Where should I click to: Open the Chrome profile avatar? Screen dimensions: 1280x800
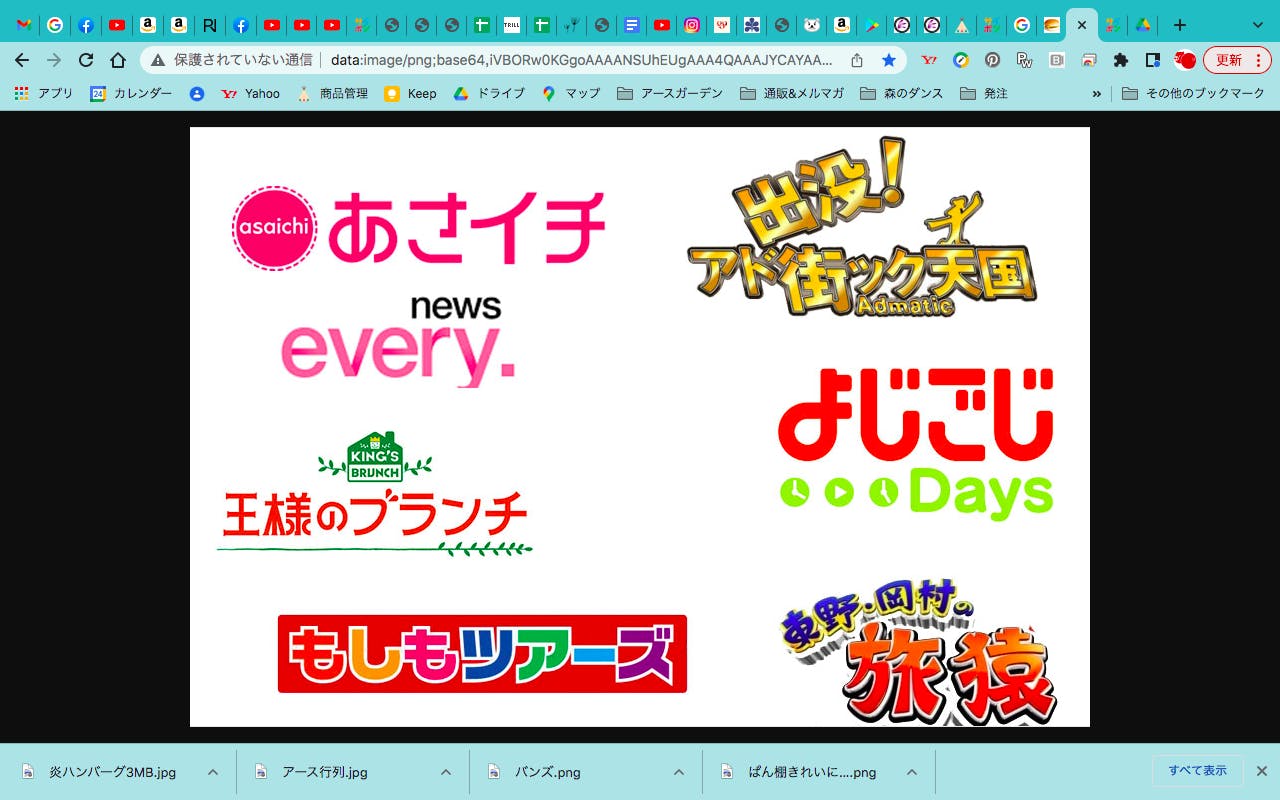[1185, 60]
